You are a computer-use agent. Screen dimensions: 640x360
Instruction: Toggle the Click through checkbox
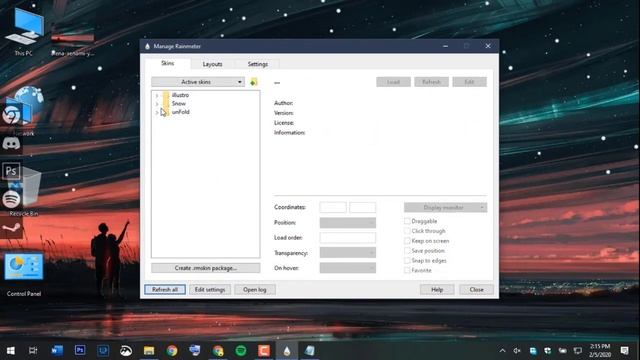407,231
